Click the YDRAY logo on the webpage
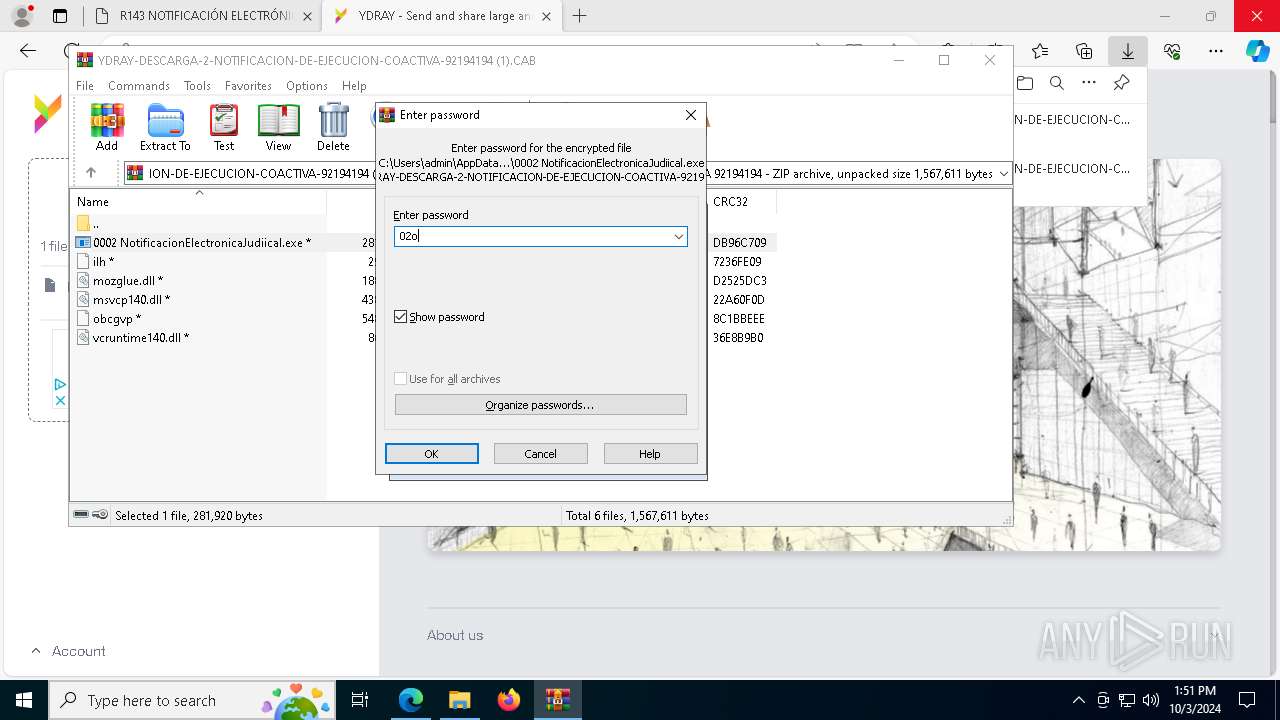This screenshot has height=720, width=1280. pos(47,113)
